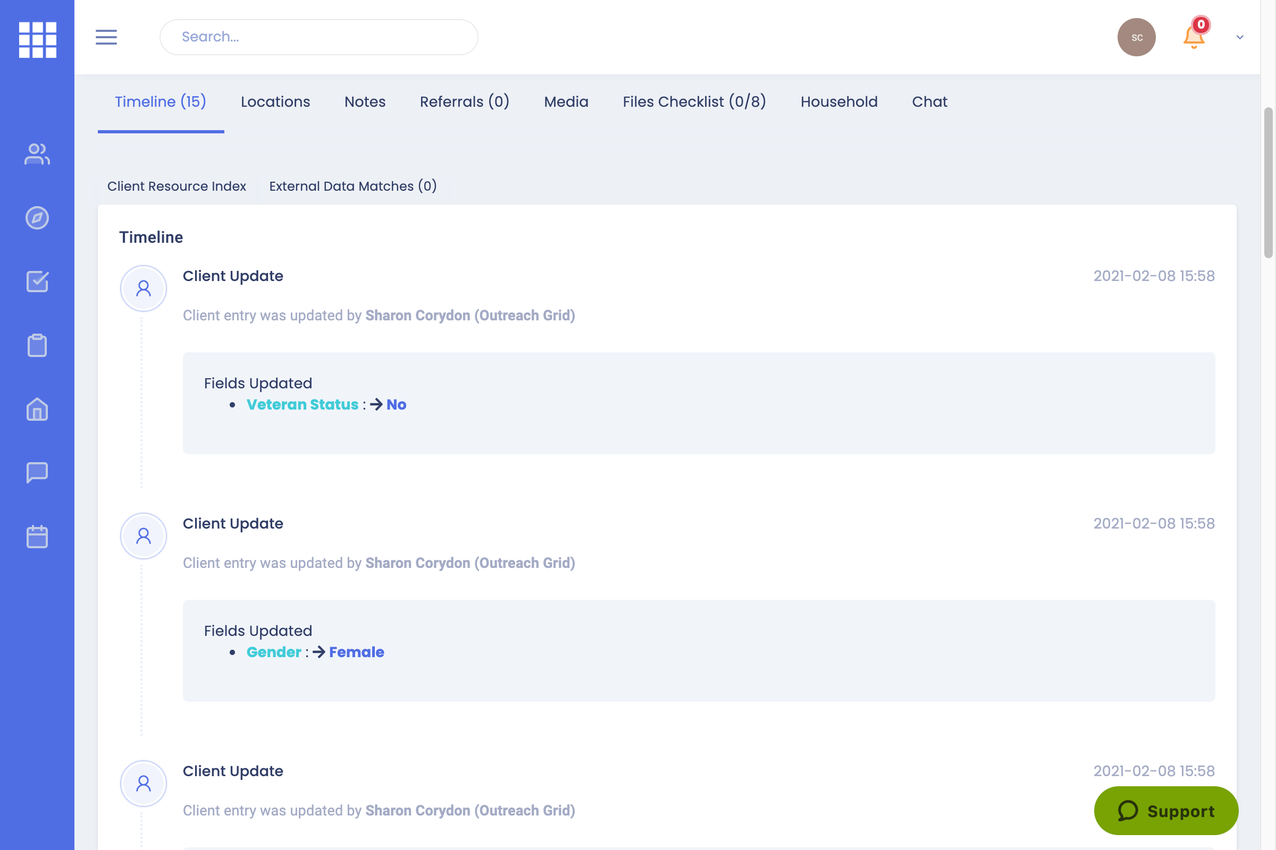Open the checkbox tasks icon in sidebar
Image resolution: width=1276 pixels, height=850 pixels.
pyautogui.click(x=37, y=281)
